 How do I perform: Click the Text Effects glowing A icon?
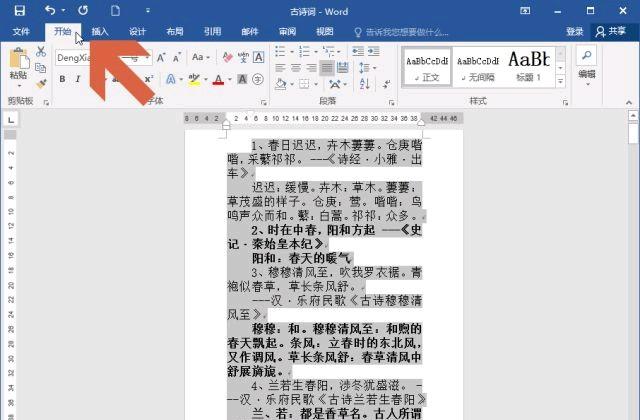coord(171,79)
